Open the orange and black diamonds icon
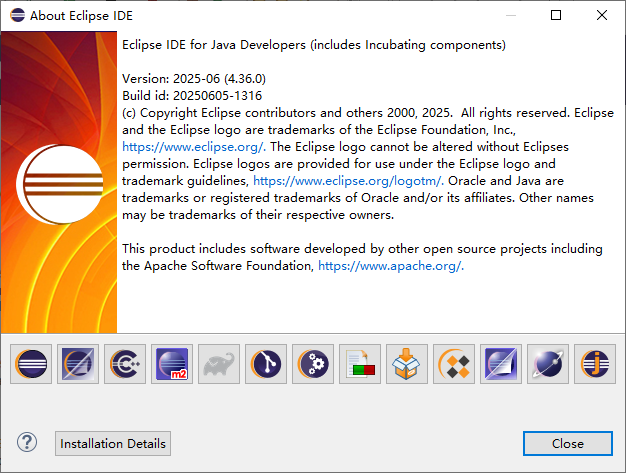 coord(454,364)
